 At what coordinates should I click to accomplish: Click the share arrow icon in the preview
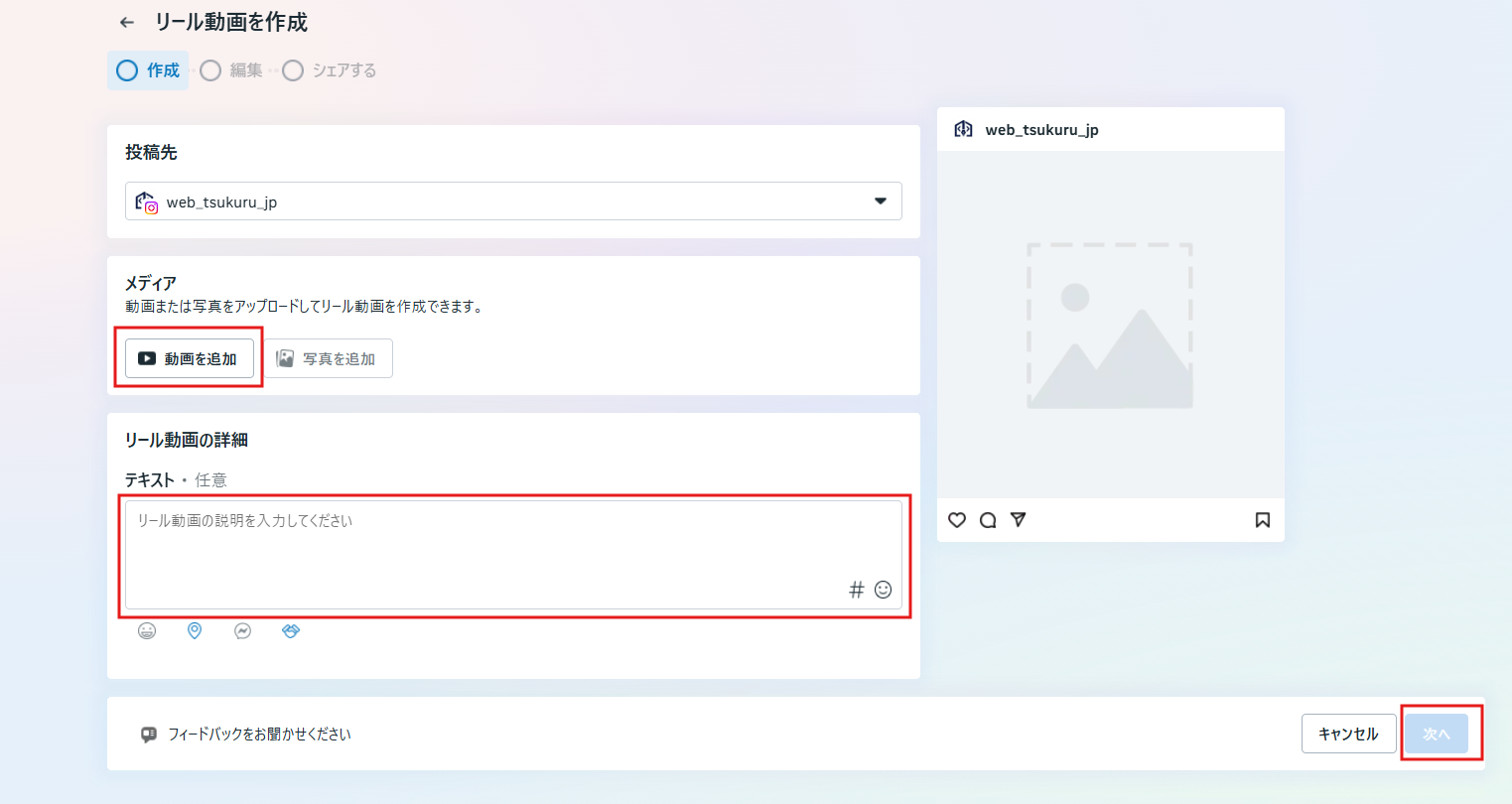pyautogui.click(x=1018, y=519)
